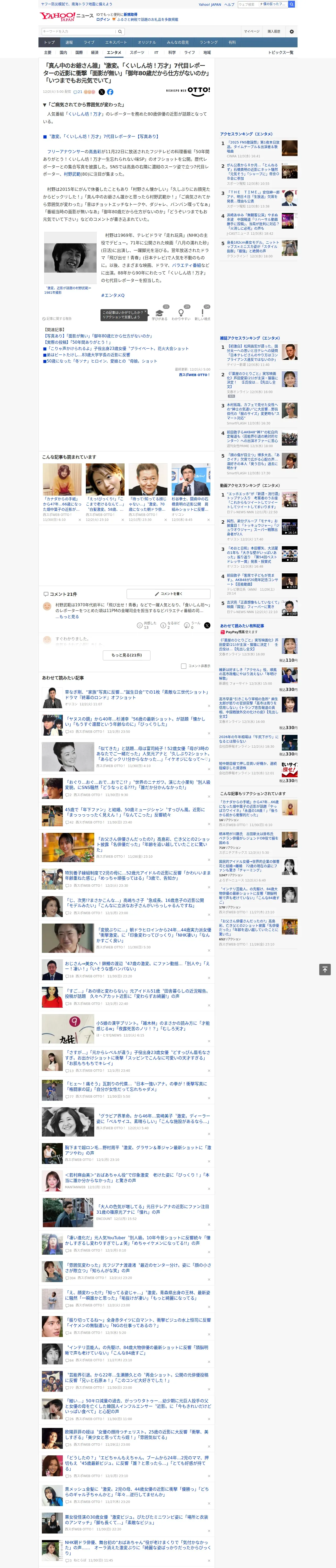The image size is (336, 1568).
Task: Open 【写真あり】related photo link under 関連記事
Action: point(98,336)
